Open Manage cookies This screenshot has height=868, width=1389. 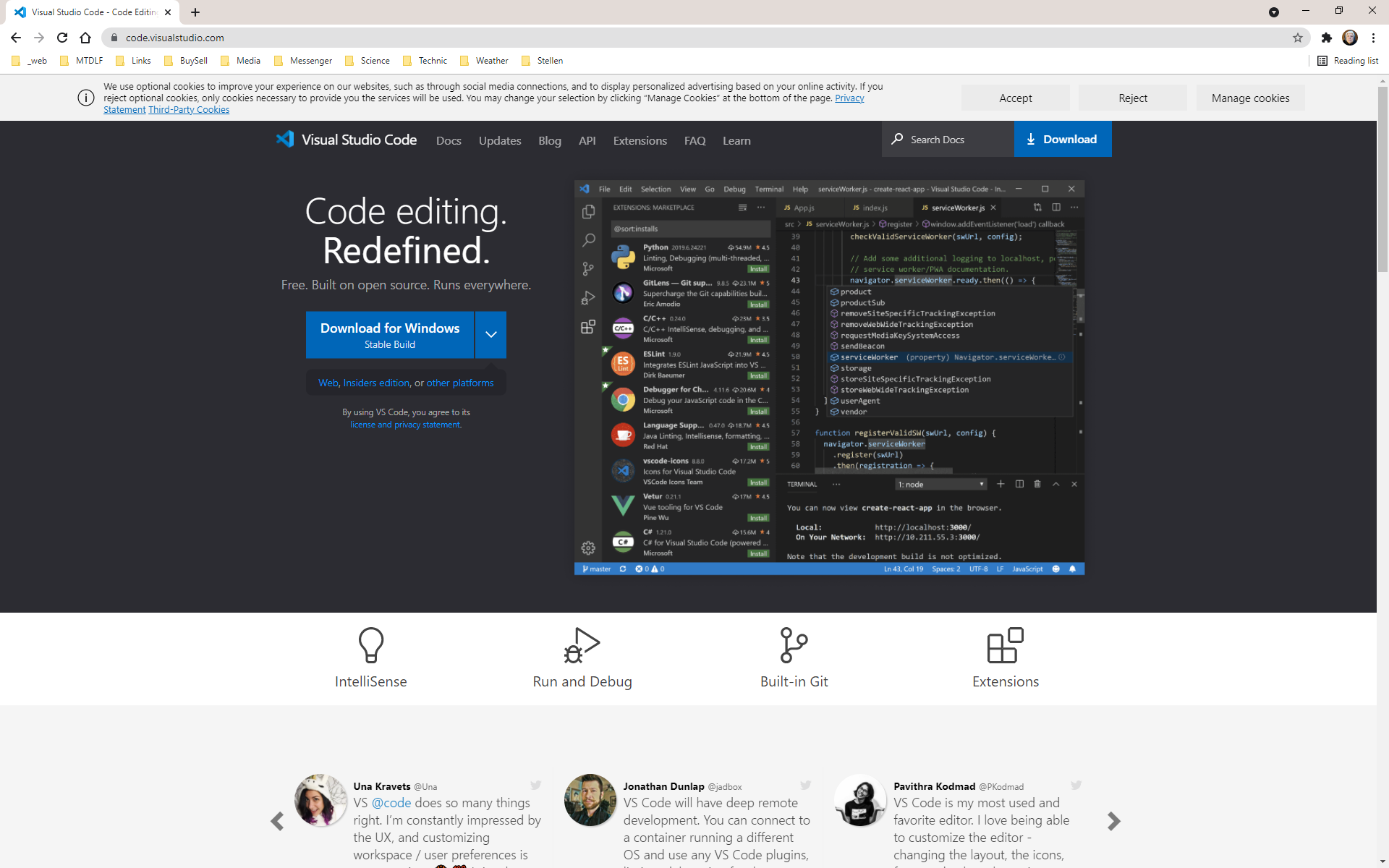point(1250,98)
